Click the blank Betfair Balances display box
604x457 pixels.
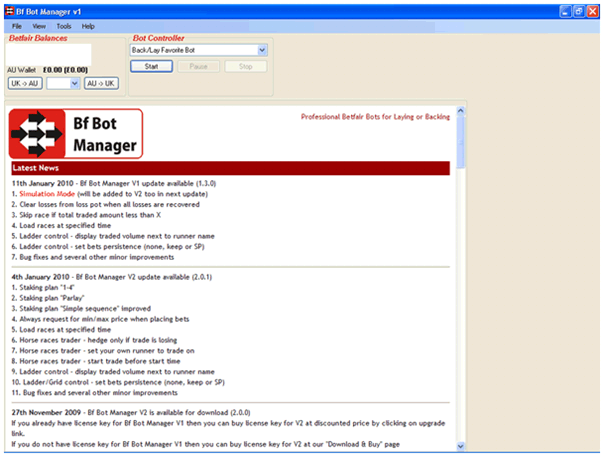[x=49, y=54]
